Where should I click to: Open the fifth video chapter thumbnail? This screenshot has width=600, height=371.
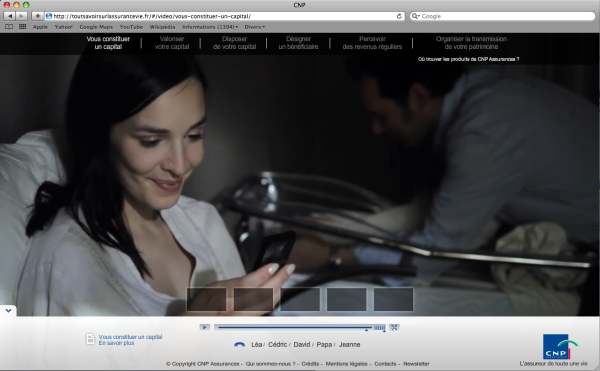[393, 299]
